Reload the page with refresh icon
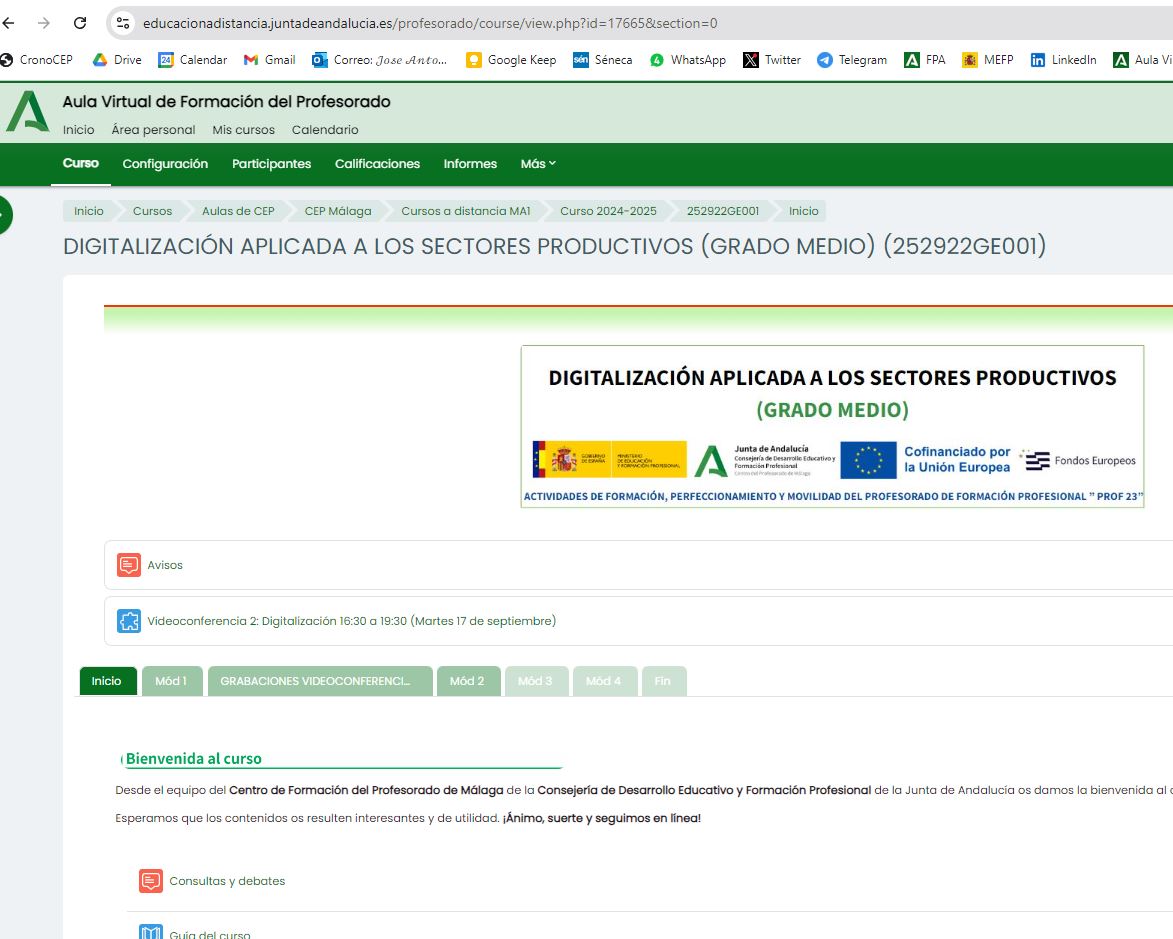This screenshot has width=1173, height=939. [80, 23]
